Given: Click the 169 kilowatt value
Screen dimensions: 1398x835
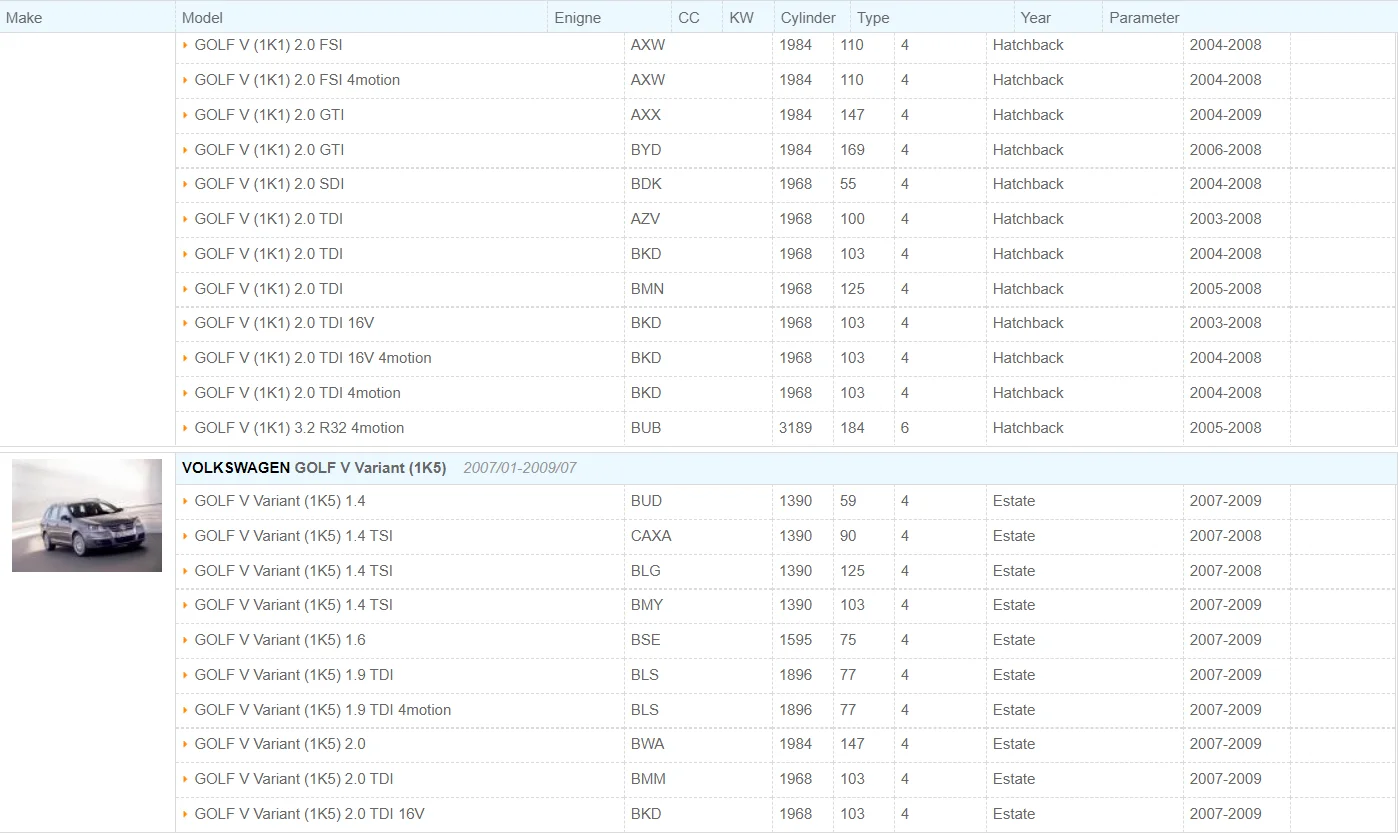Looking at the screenshot, I should [852, 150].
